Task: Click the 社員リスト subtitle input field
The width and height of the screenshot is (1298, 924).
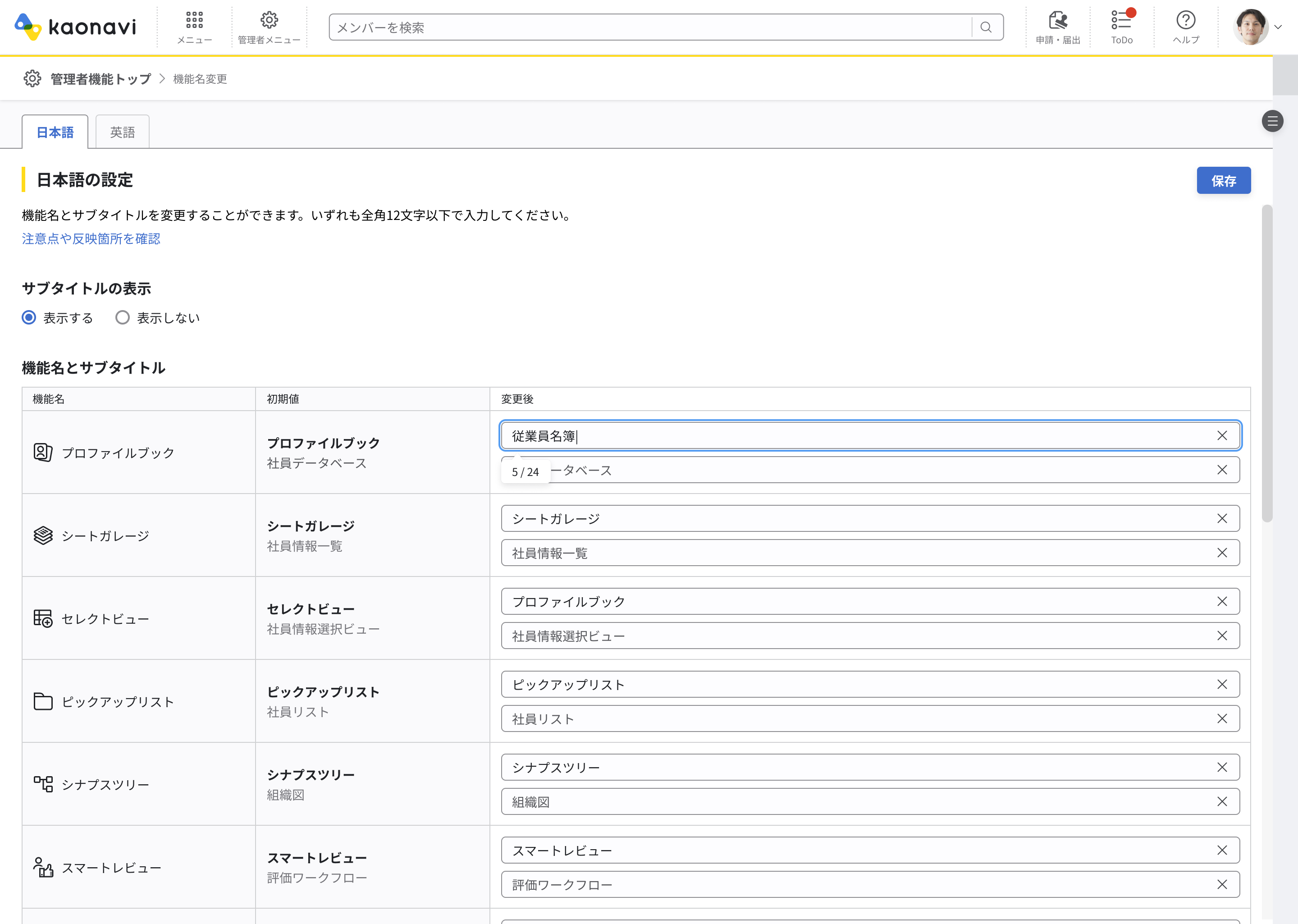Action: pyautogui.click(x=853, y=718)
